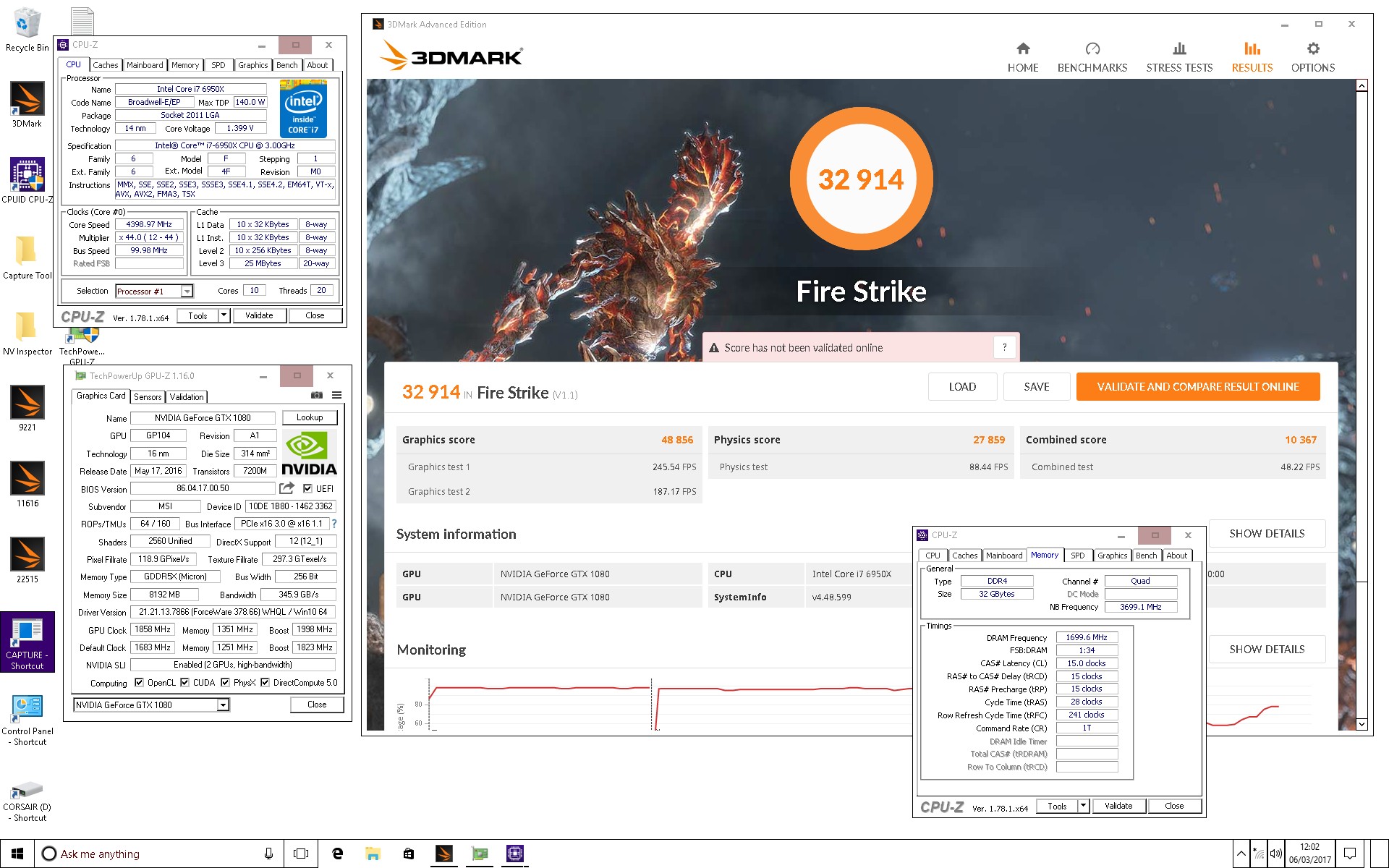The width and height of the screenshot is (1389, 868).
Task: Click SHOW DETAILS for Monitoring
Action: [1267, 649]
